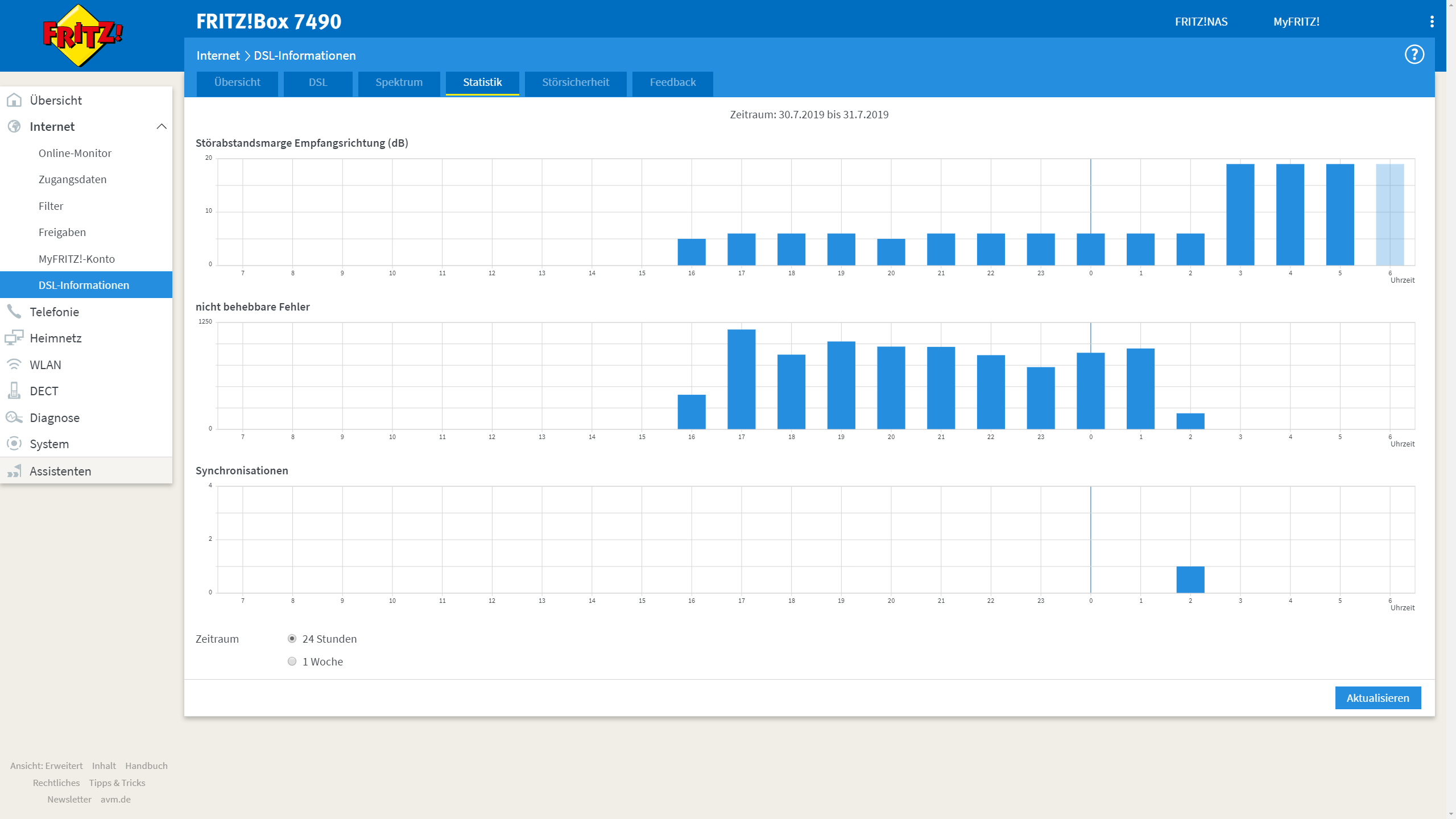This screenshot has height=819, width=1456.
Task: Collapse the Internet menu chevron
Action: [x=162, y=126]
